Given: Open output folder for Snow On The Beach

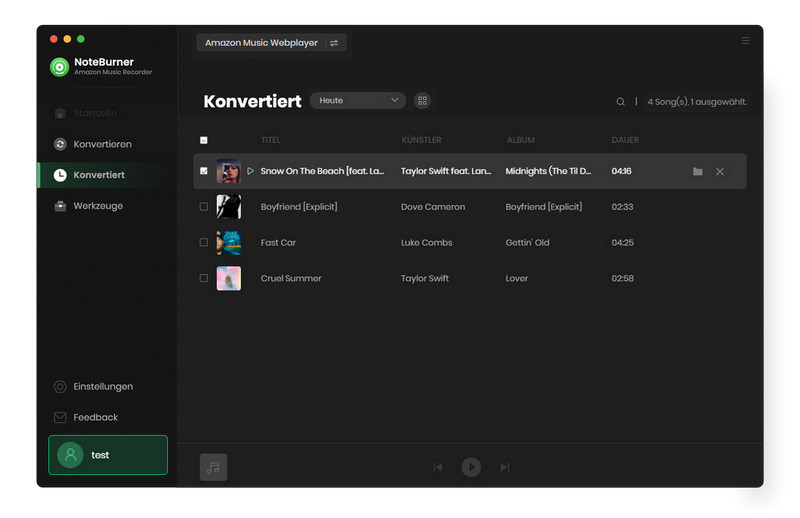Looking at the screenshot, I should pyautogui.click(x=697, y=171).
